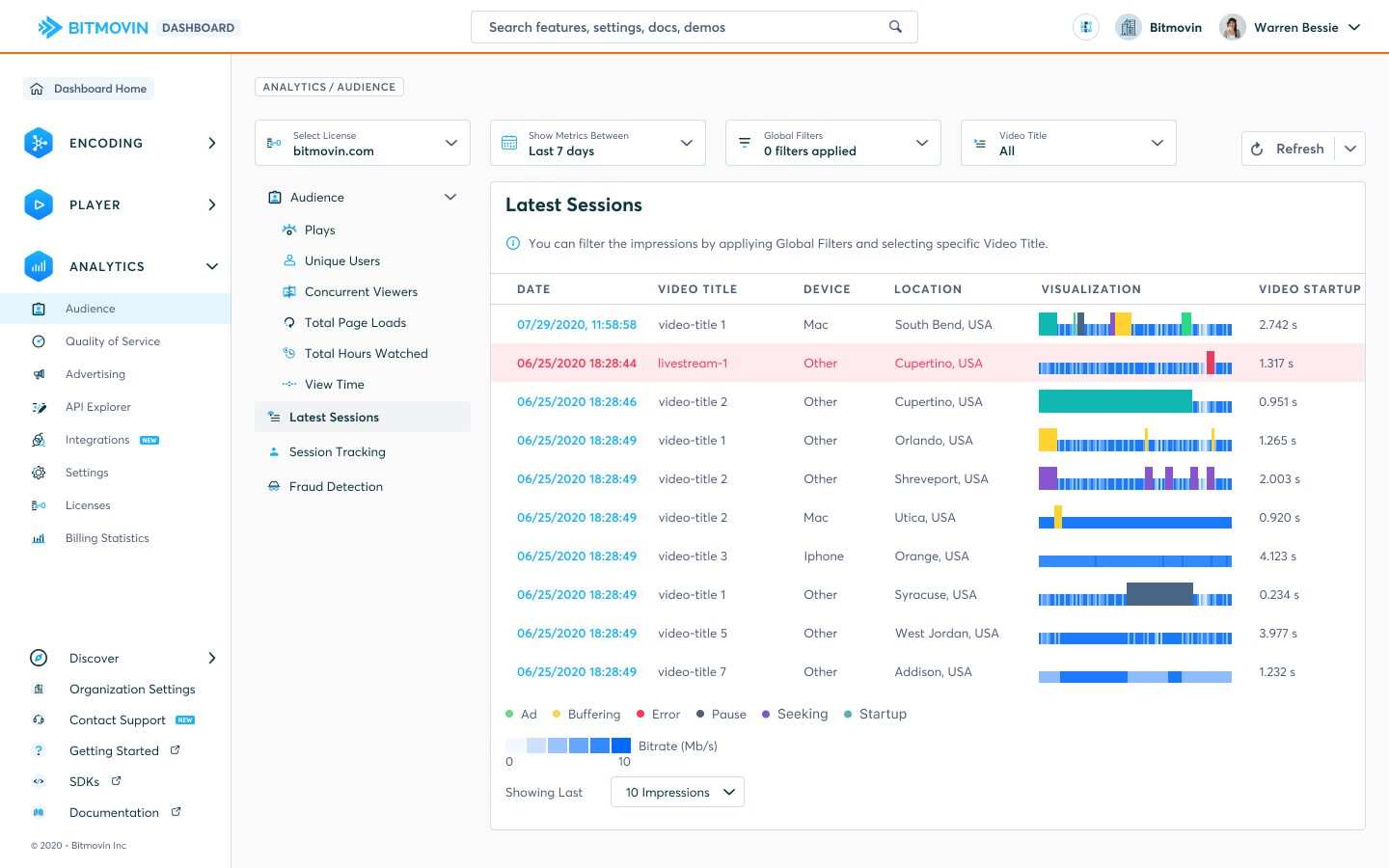The height and width of the screenshot is (868, 1389).
Task: Click the Quality of Service gauge icon
Action: [x=39, y=341]
